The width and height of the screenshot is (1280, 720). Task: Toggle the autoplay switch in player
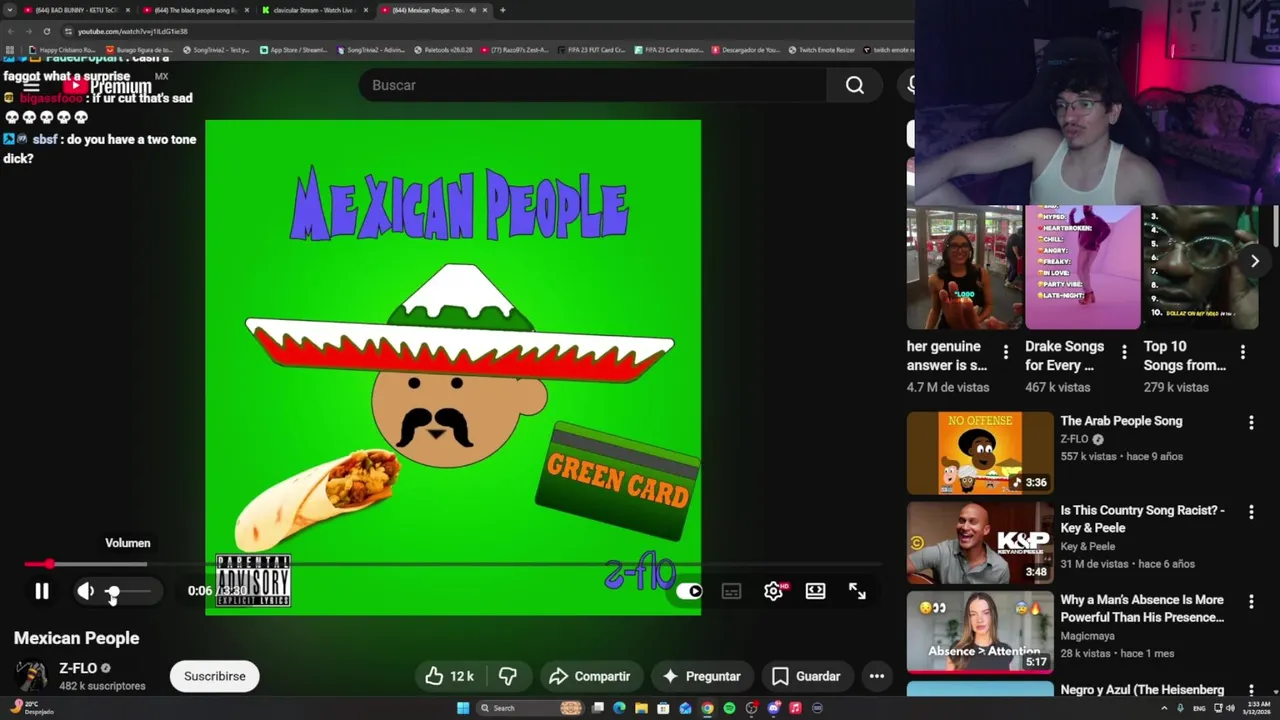689,591
